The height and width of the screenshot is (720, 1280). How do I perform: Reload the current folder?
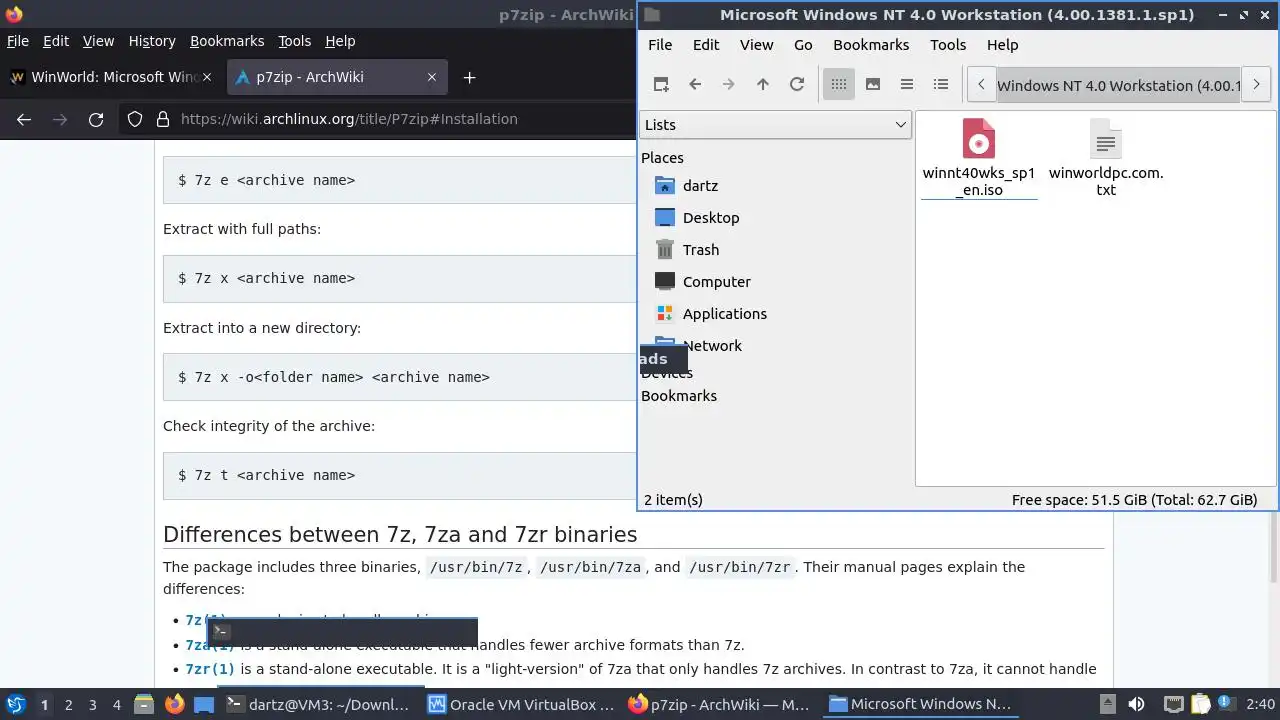pyautogui.click(x=797, y=85)
